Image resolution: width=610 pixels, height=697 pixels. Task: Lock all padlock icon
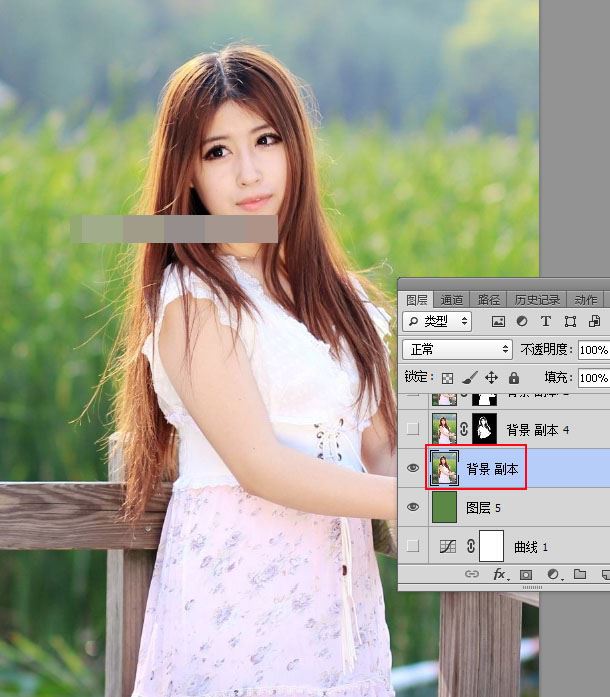514,378
